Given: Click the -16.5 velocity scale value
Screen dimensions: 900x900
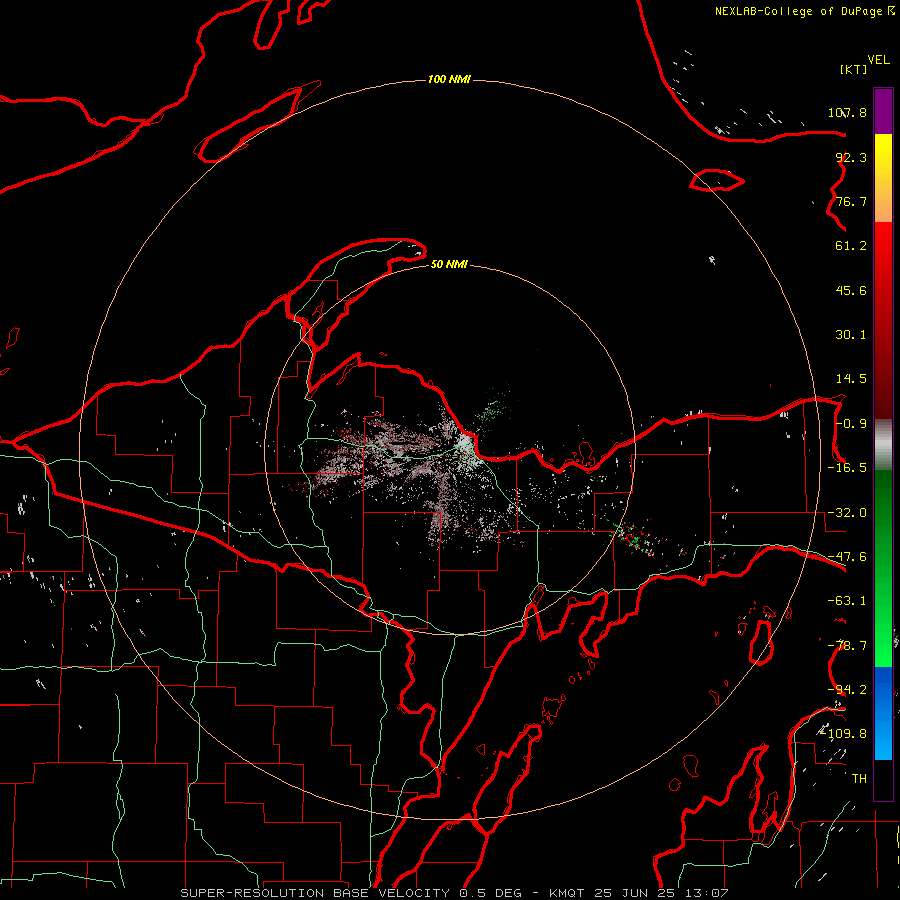Looking at the screenshot, I should tap(847, 468).
